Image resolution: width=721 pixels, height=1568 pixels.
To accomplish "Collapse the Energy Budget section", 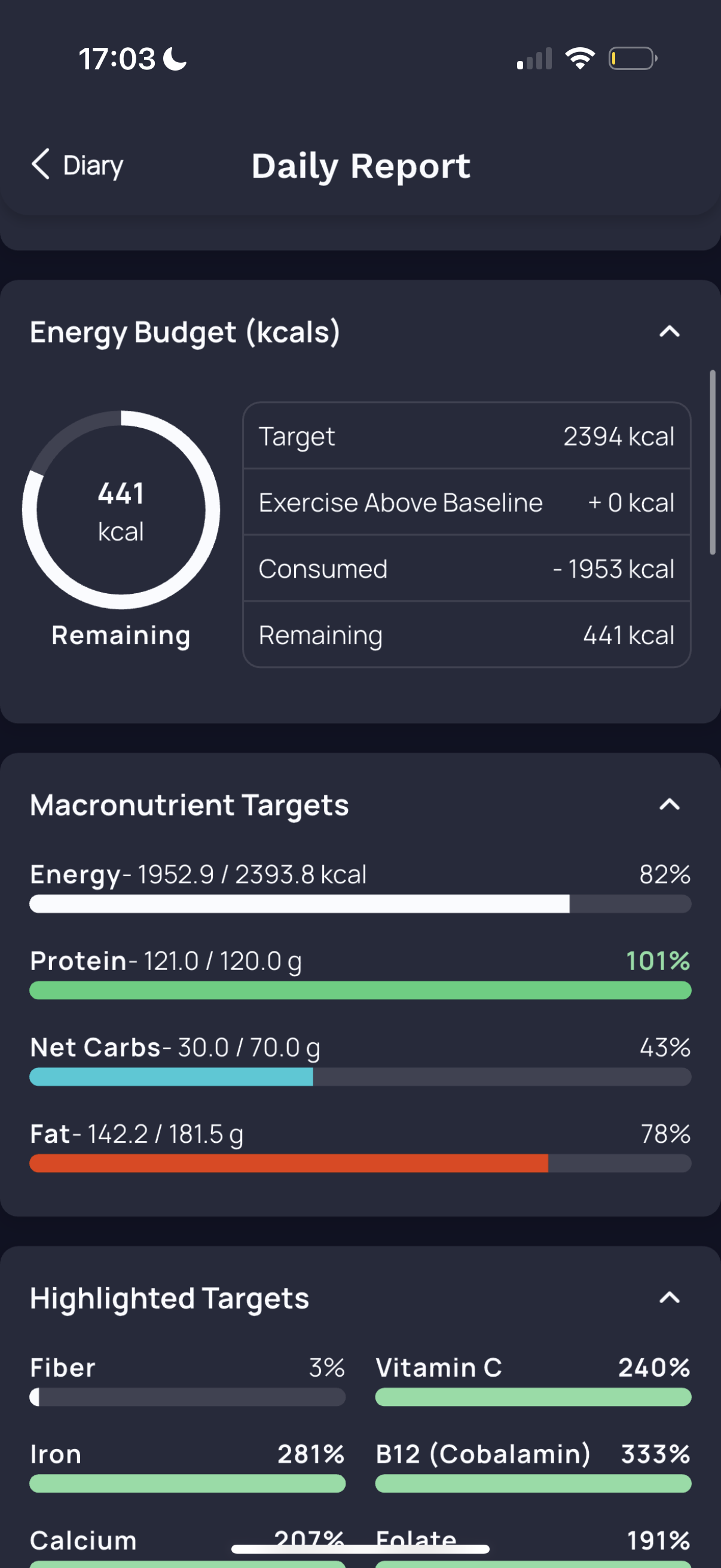I will (x=669, y=332).
